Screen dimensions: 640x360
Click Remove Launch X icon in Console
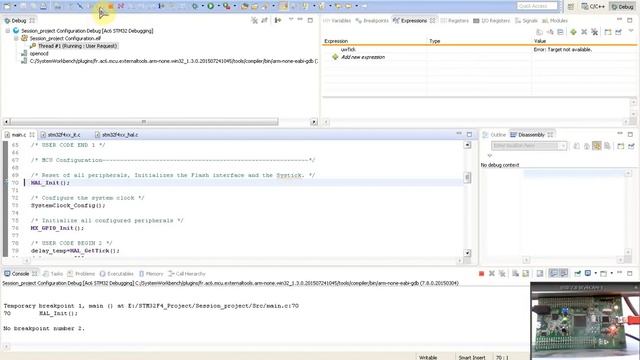point(492,273)
